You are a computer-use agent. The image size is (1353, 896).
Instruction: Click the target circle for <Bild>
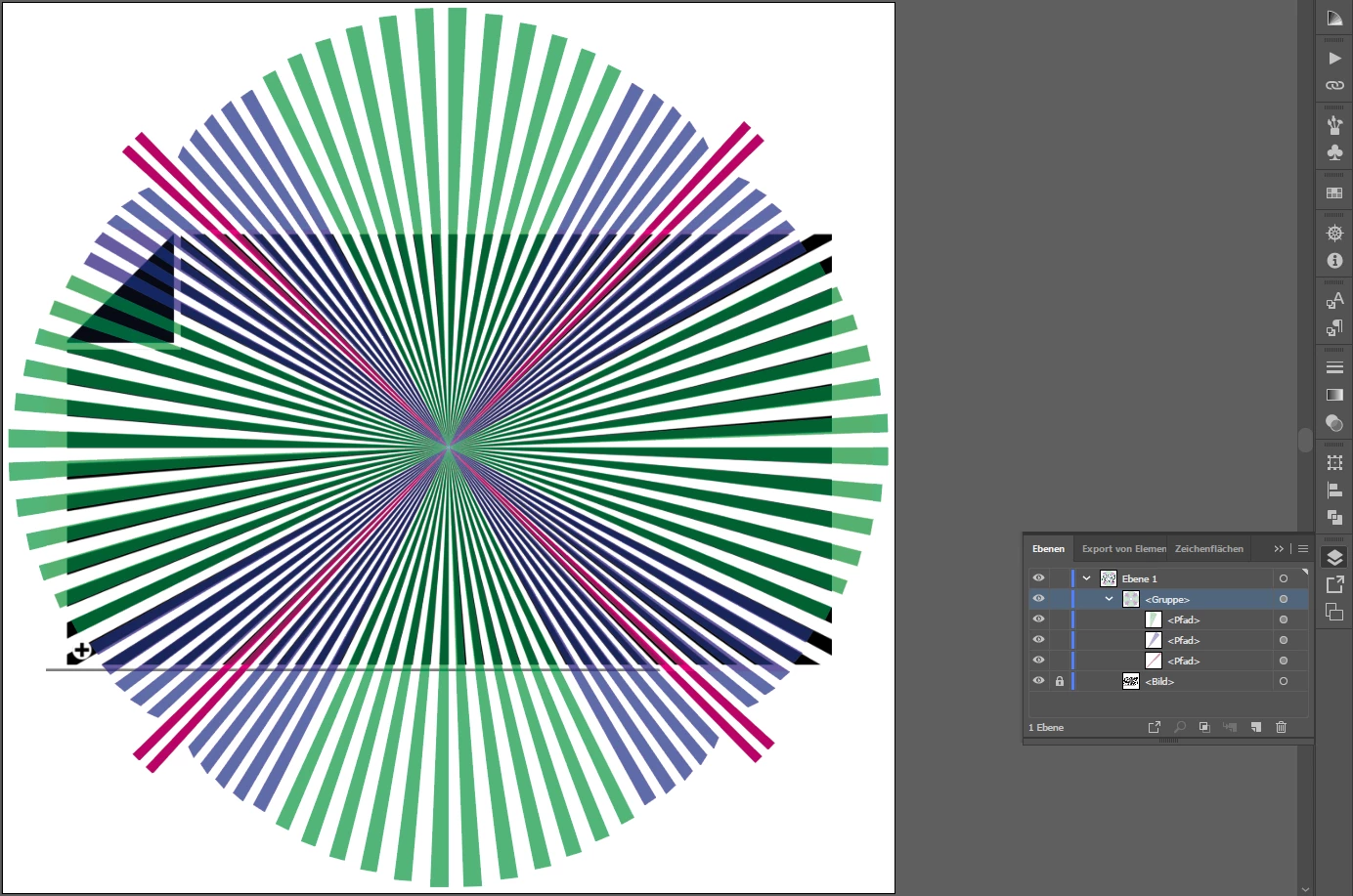tap(1284, 681)
